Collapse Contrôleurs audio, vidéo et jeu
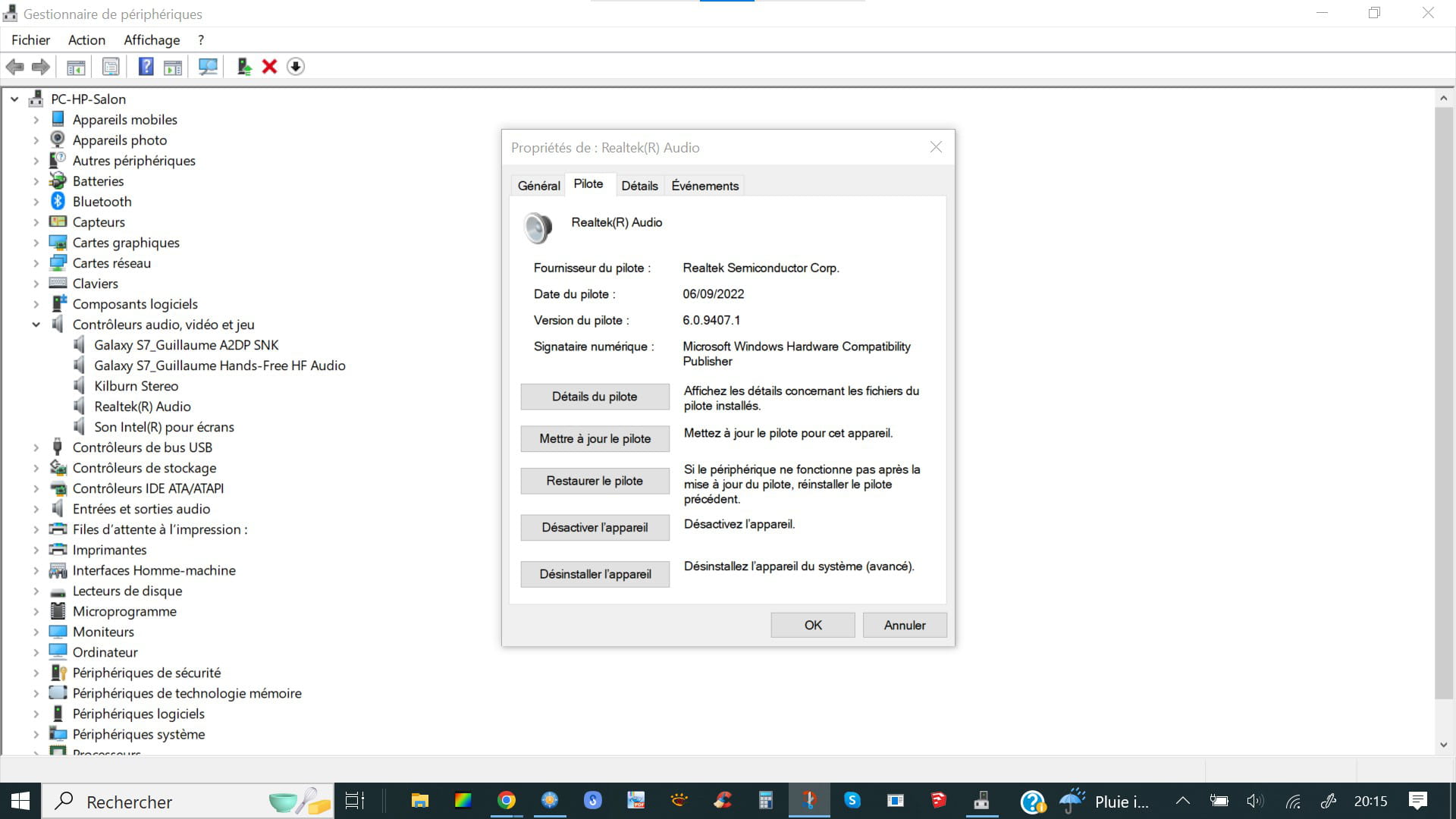Image resolution: width=1456 pixels, height=819 pixels. 36,325
